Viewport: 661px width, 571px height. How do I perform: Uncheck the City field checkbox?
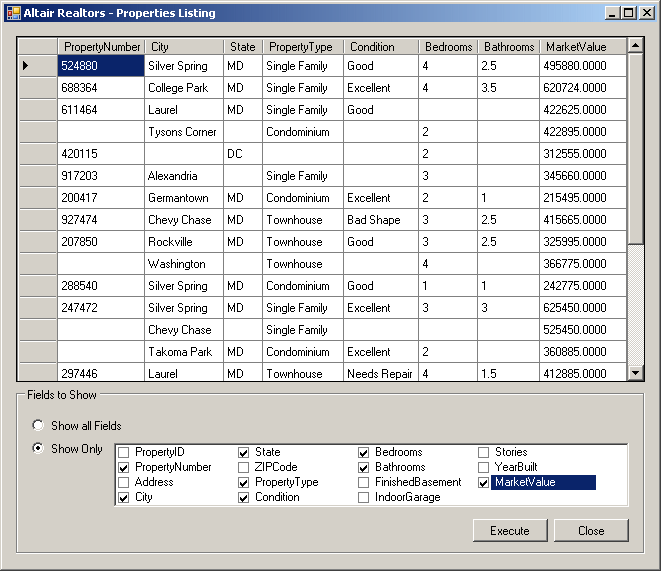pos(124,498)
